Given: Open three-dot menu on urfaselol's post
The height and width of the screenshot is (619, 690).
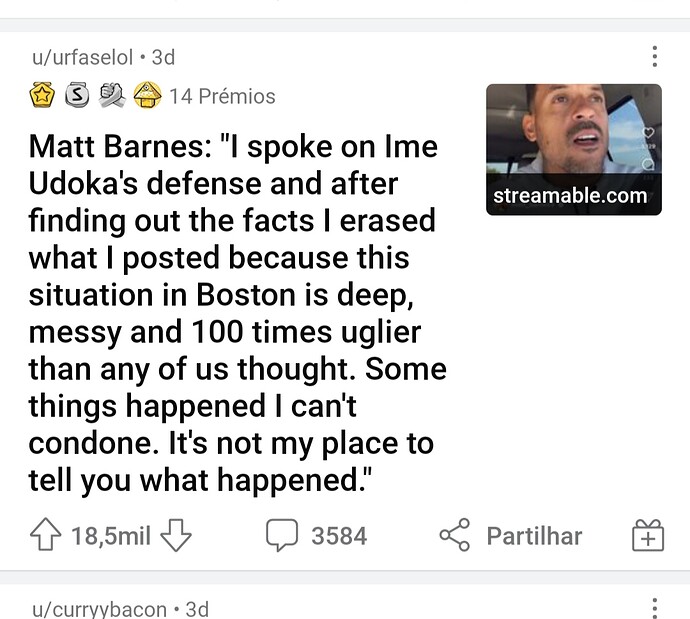Looking at the screenshot, I should pyautogui.click(x=655, y=57).
